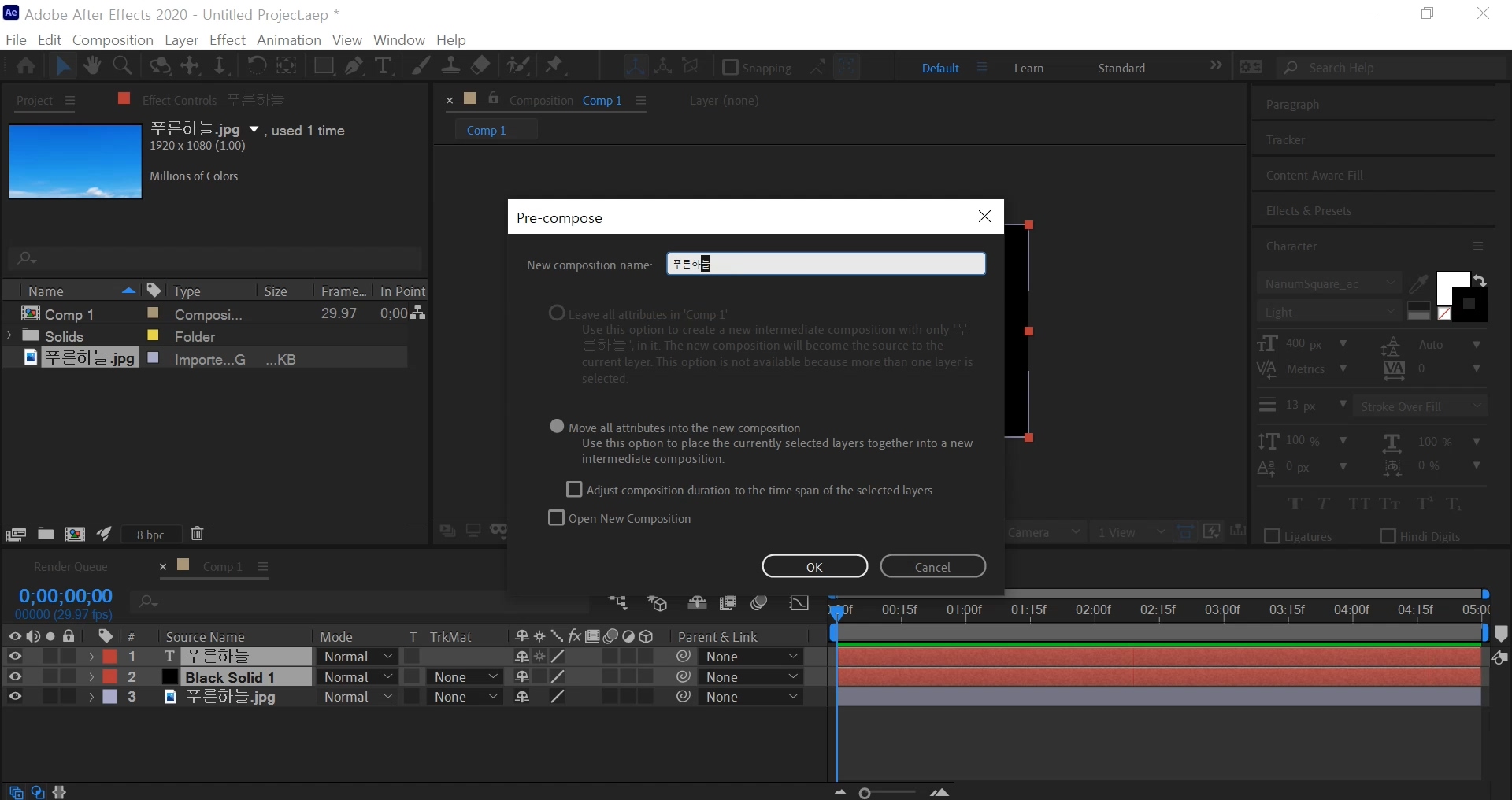Toggle Motion Blur icon in timeline header
1512x800 pixels.
[x=759, y=603]
